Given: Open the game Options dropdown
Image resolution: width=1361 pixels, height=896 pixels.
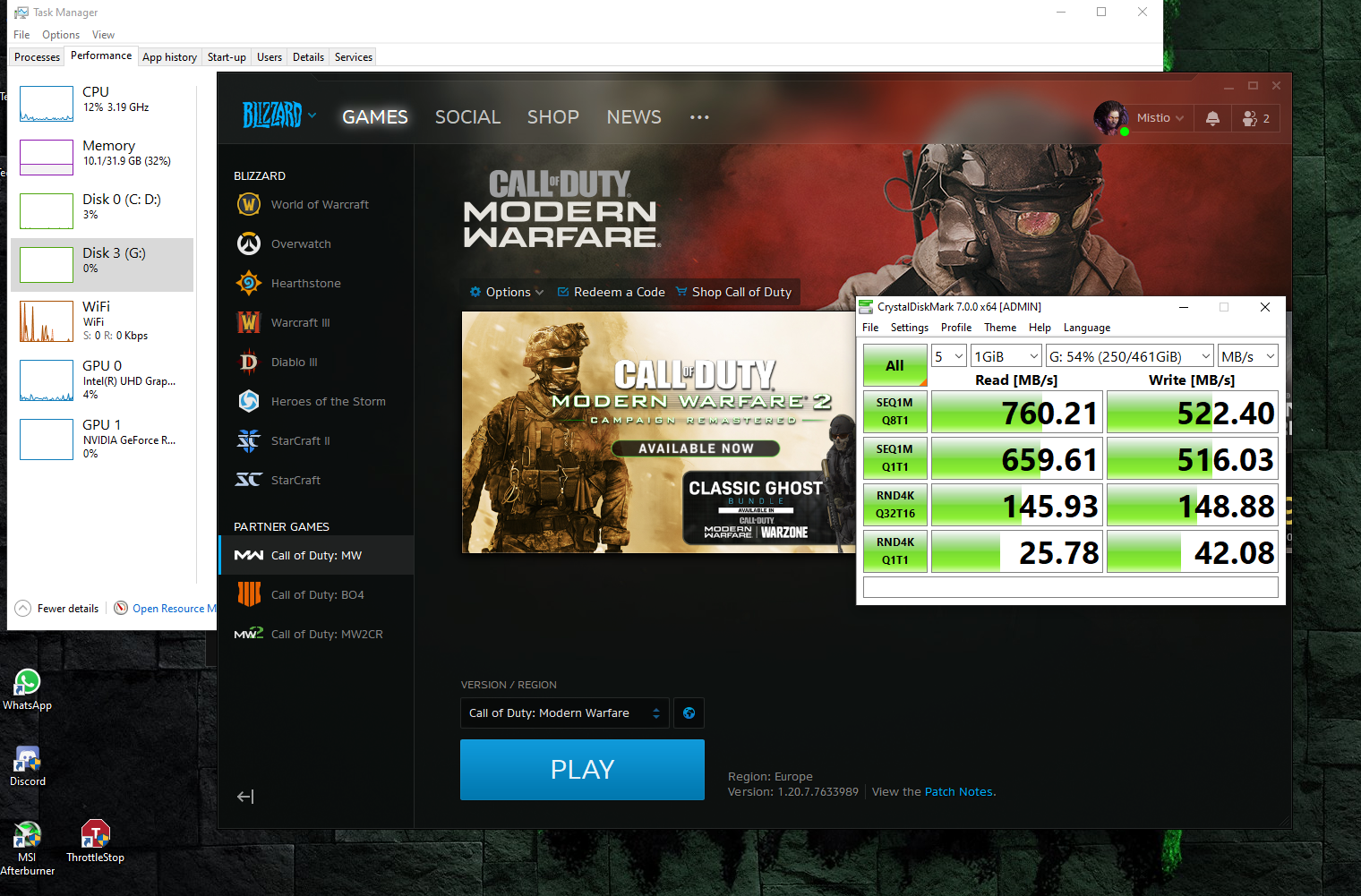Looking at the screenshot, I should [507, 292].
